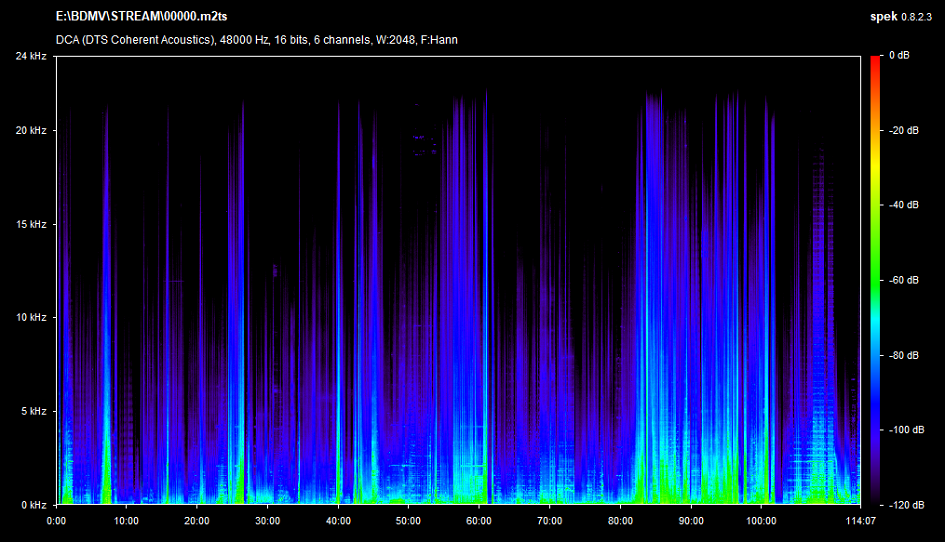
Task: Click the 0:00 time axis marker
Action: 57,521
